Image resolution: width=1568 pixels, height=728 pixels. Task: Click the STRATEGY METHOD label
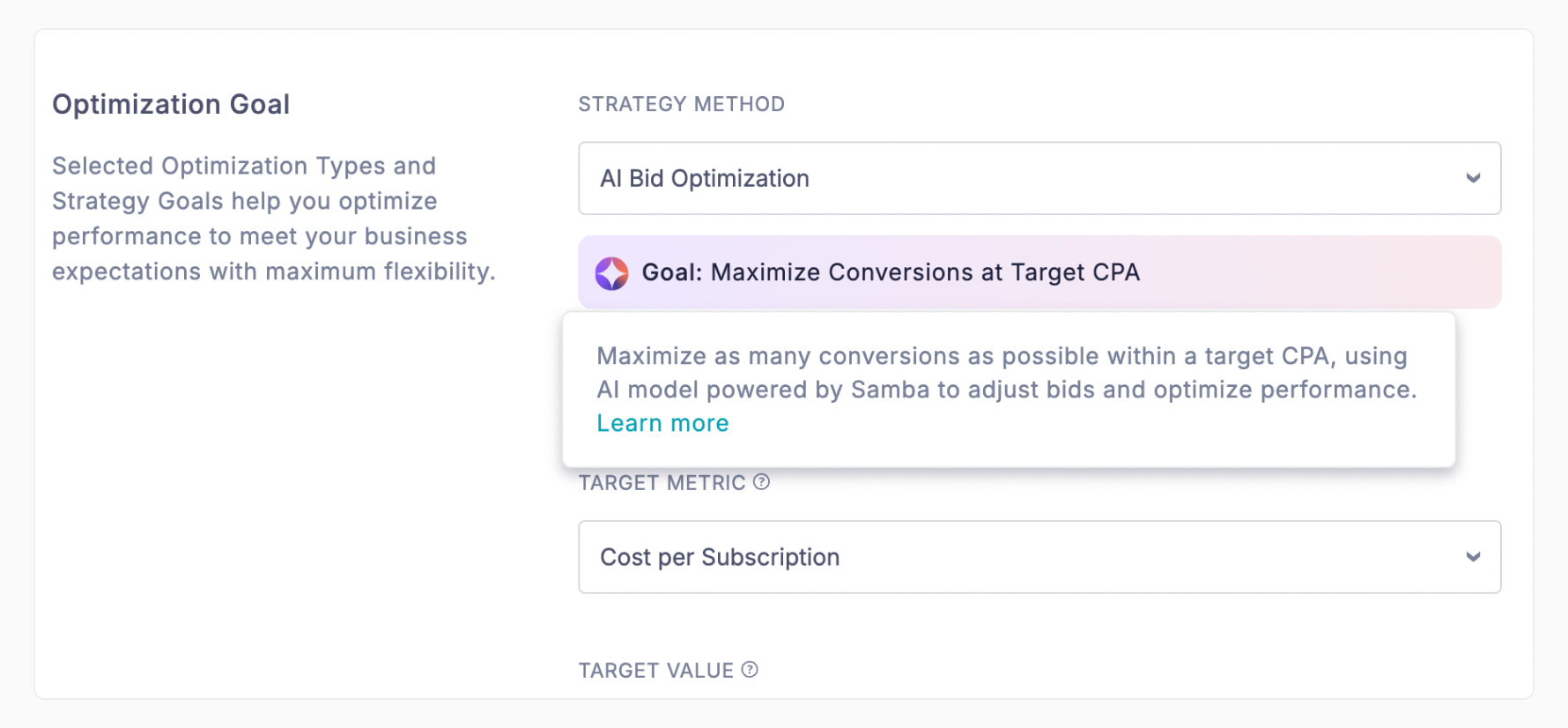[x=681, y=104]
